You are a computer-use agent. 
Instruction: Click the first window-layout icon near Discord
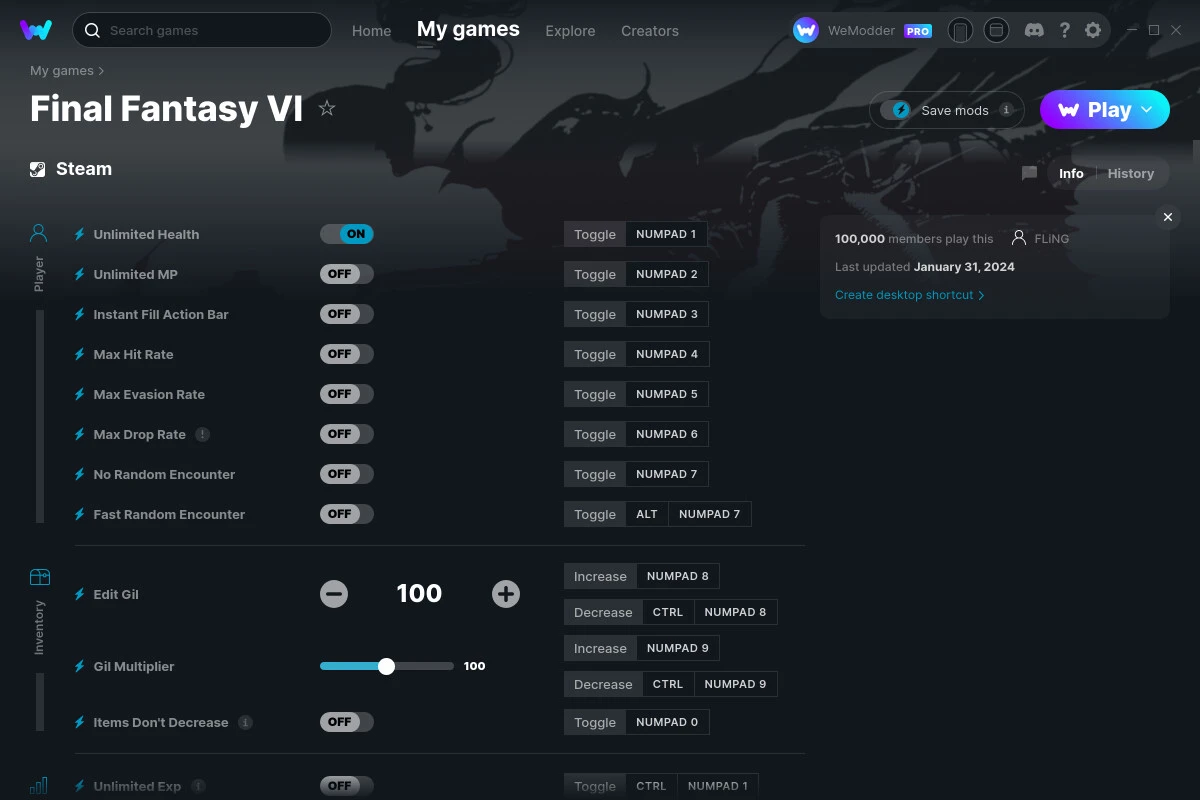[960, 30]
